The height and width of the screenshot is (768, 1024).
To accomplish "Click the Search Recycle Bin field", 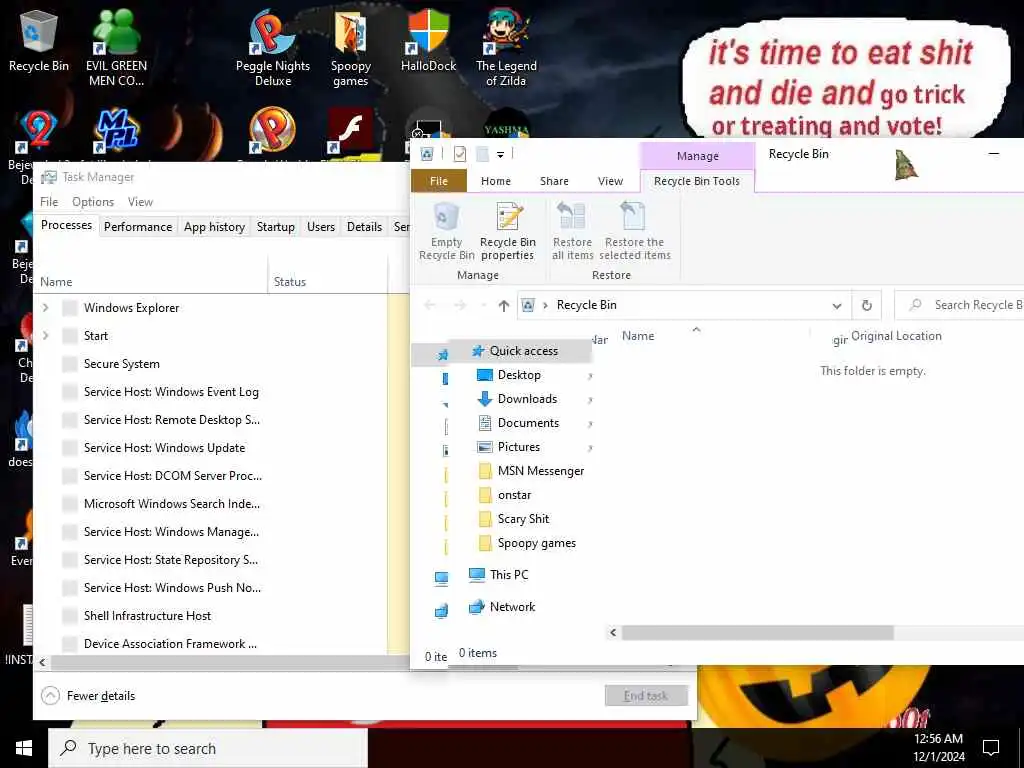I will coord(960,305).
